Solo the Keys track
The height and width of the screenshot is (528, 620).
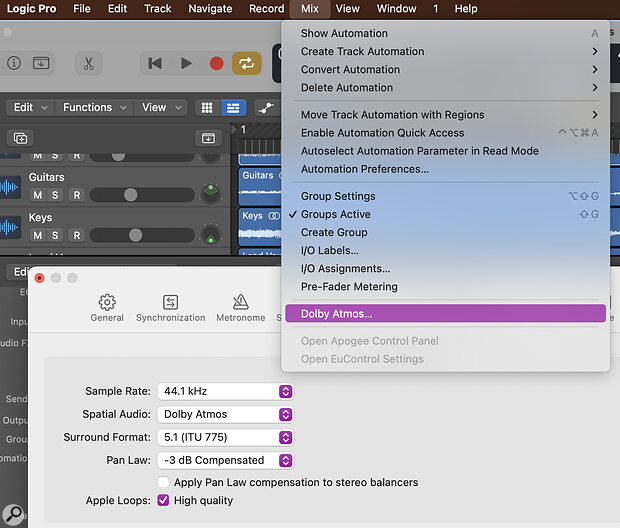55,235
